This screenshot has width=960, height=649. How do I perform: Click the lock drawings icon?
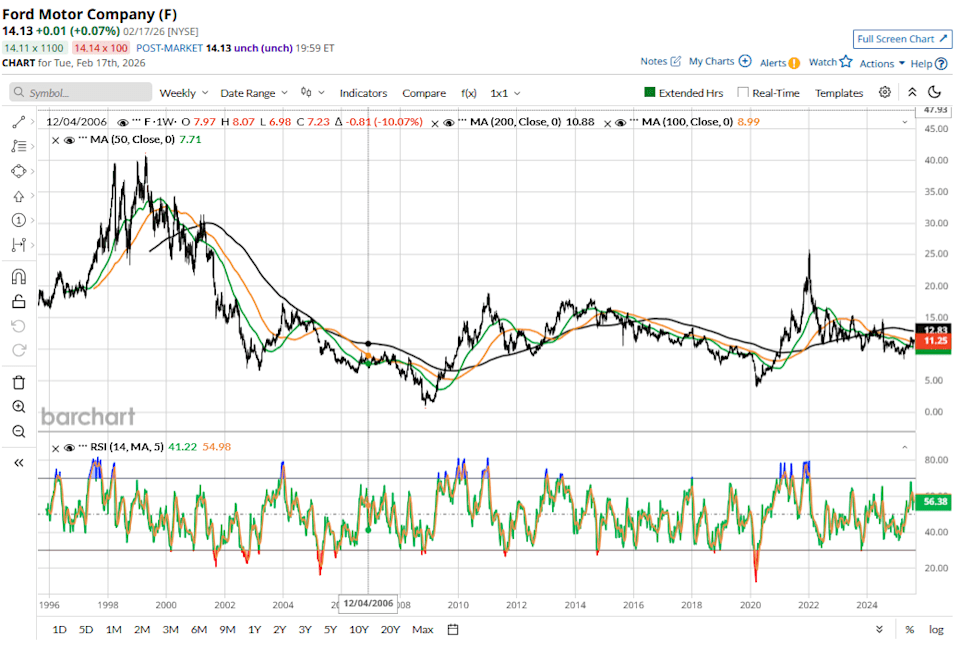tap(19, 301)
